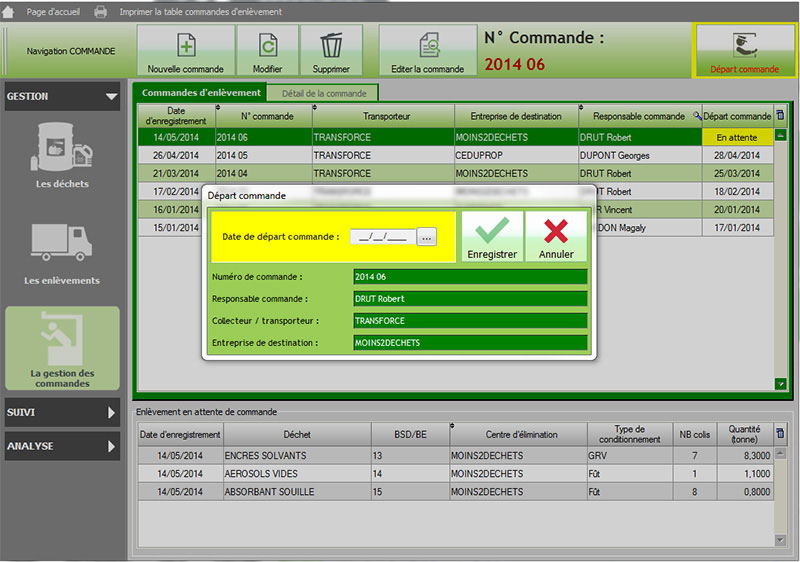This screenshot has height=562, width=800.
Task: Click Supprimer trash button
Action: coord(331,50)
